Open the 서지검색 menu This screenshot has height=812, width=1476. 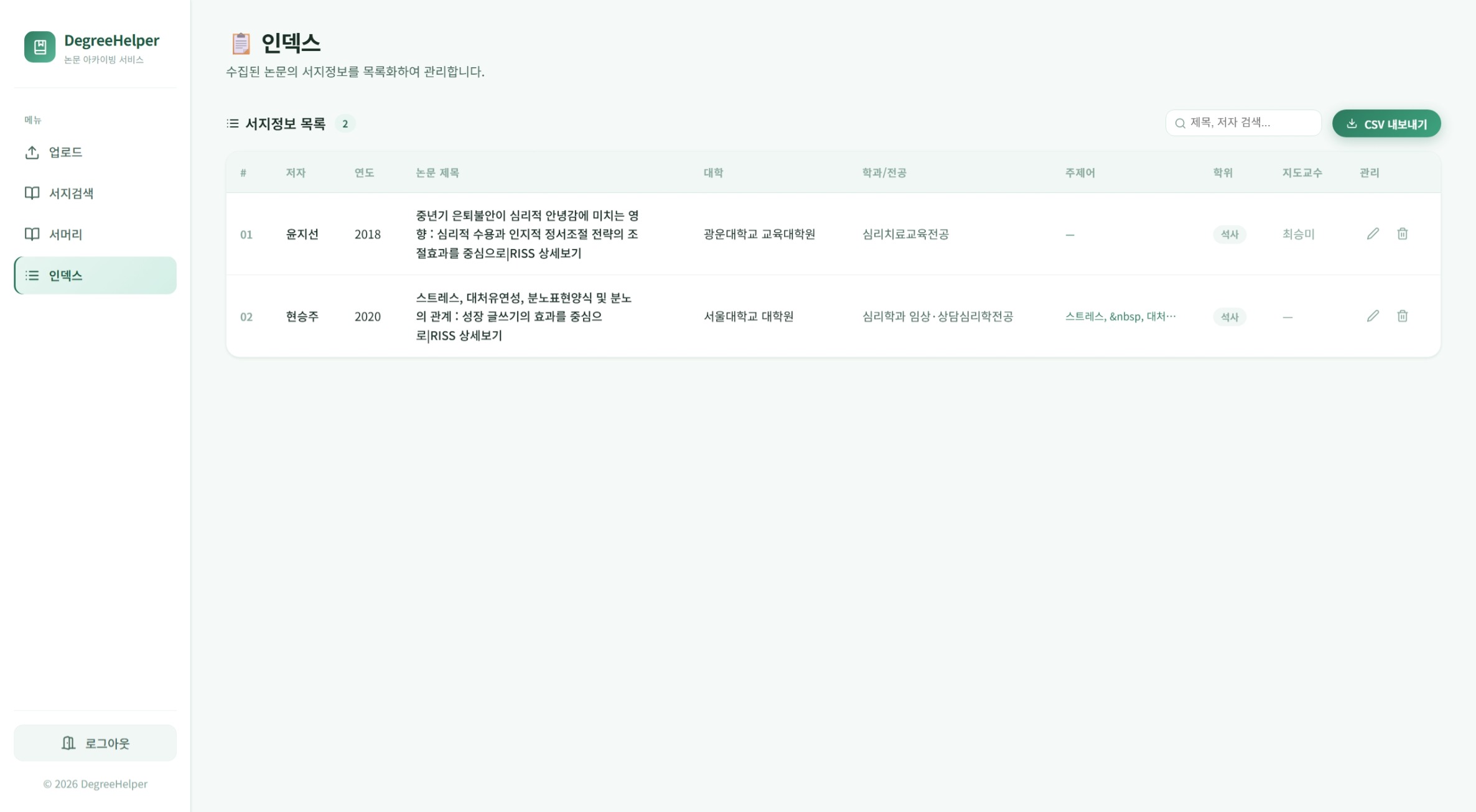tap(71, 194)
